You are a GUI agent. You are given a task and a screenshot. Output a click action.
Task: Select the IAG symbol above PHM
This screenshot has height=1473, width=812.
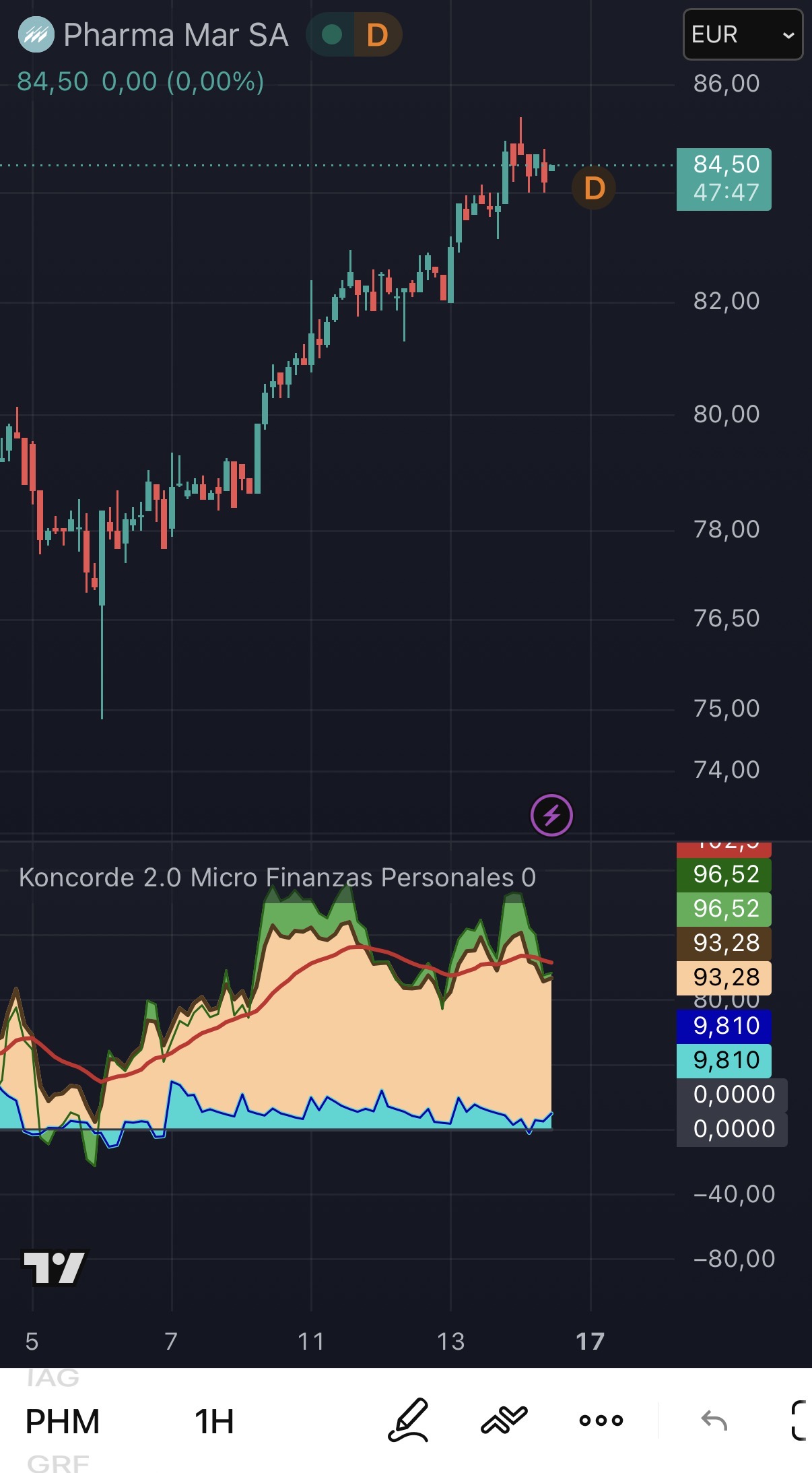(x=53, y=1378)
